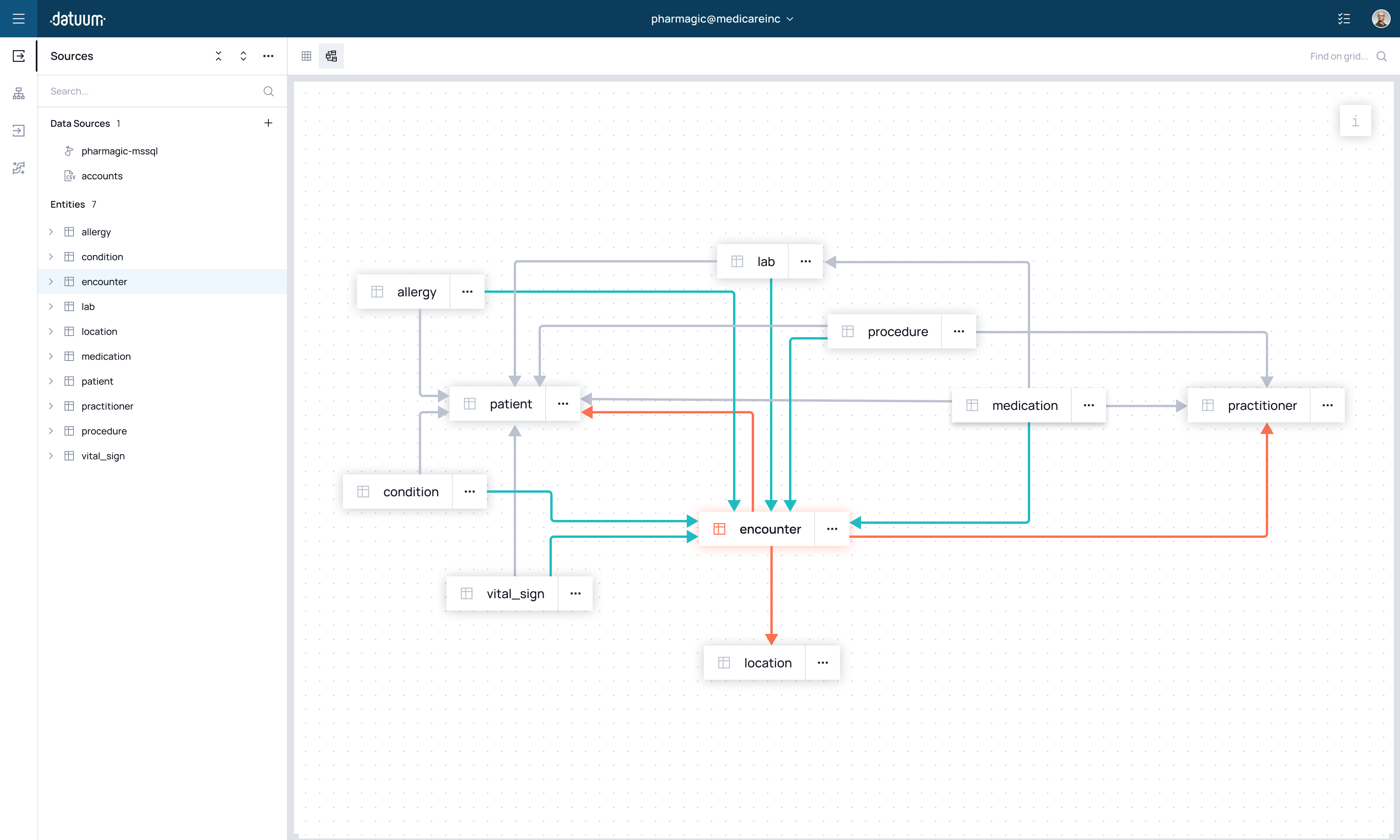Switch to grid view with the table icon

[x=306, y=56]
